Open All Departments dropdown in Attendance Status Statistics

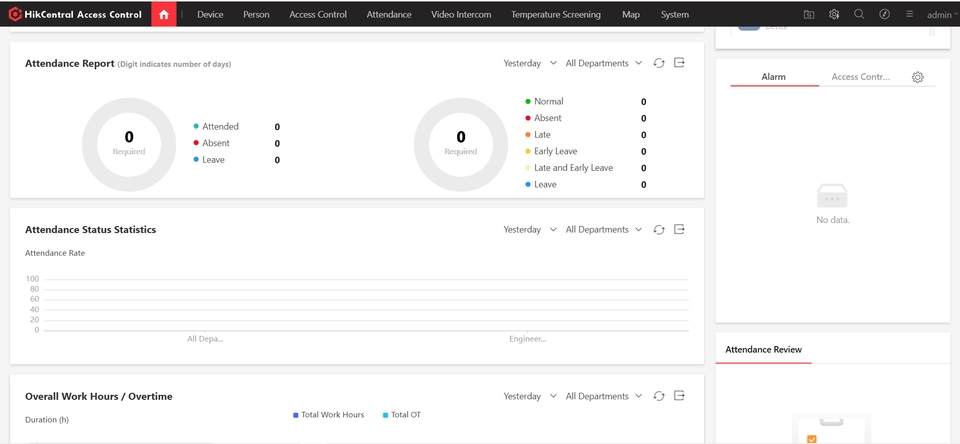click(x=604, y=230)
